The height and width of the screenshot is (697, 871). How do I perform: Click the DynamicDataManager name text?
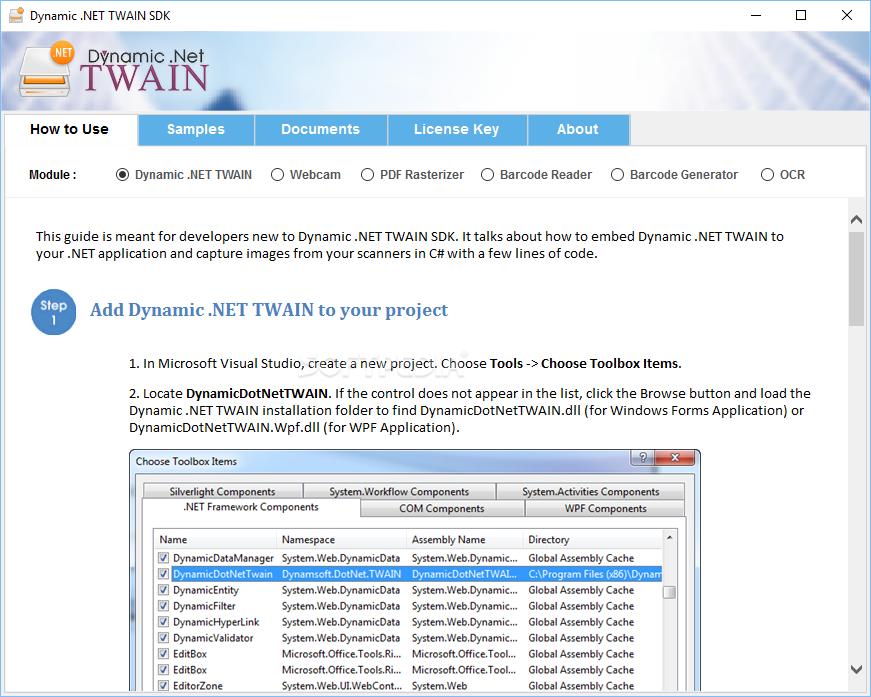(x=223, y=558)
